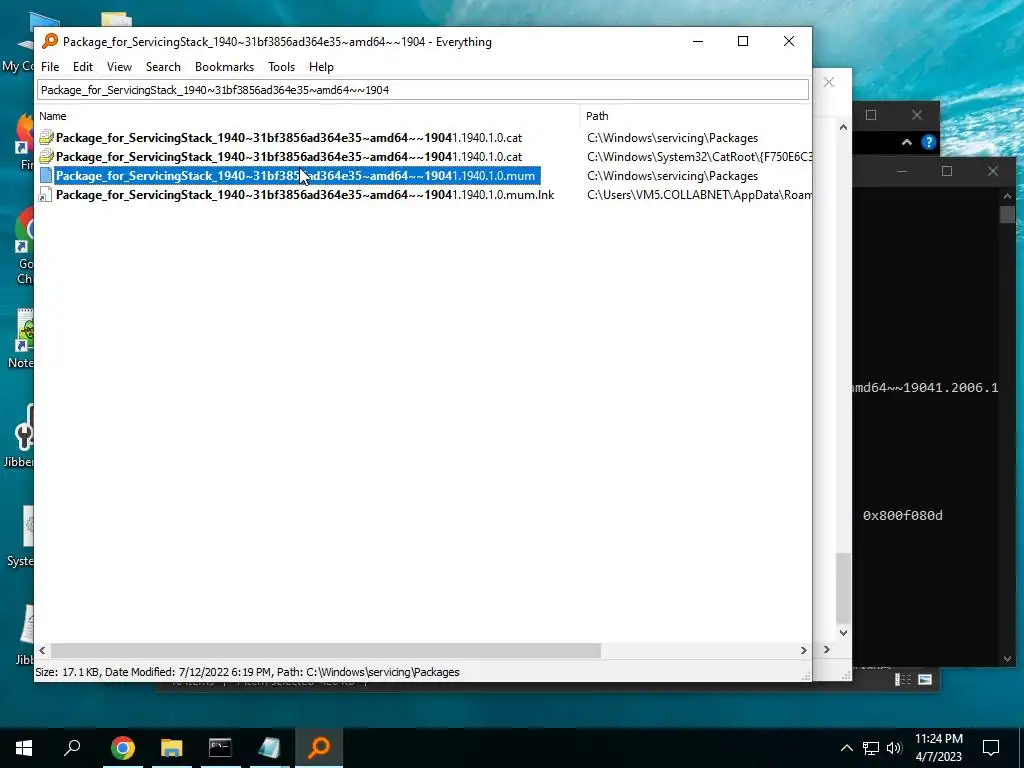Open the Bookmarks menu
The image size is (1024, 768).
pyautogui.click(x=224, y=67)
